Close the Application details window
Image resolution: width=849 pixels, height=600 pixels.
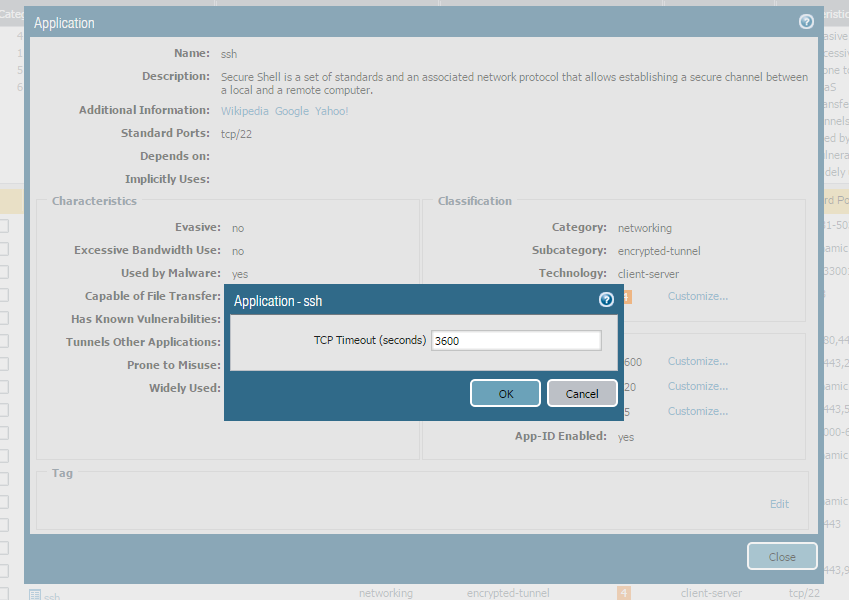point(782,556)
